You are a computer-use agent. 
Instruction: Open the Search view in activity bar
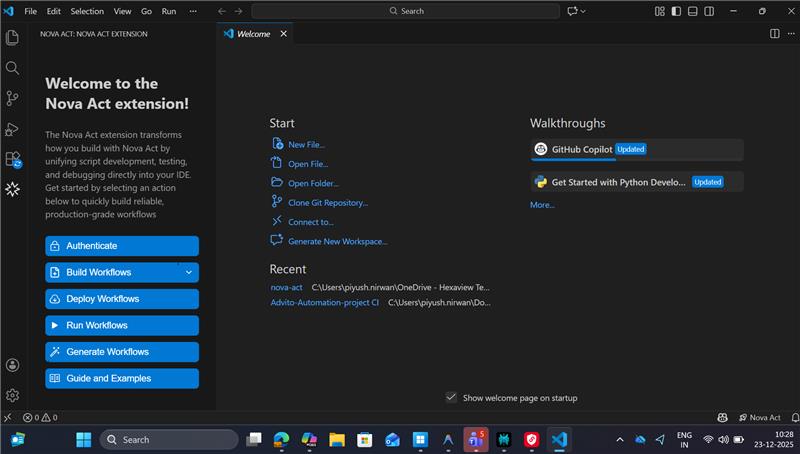click(x=12, y=68)
